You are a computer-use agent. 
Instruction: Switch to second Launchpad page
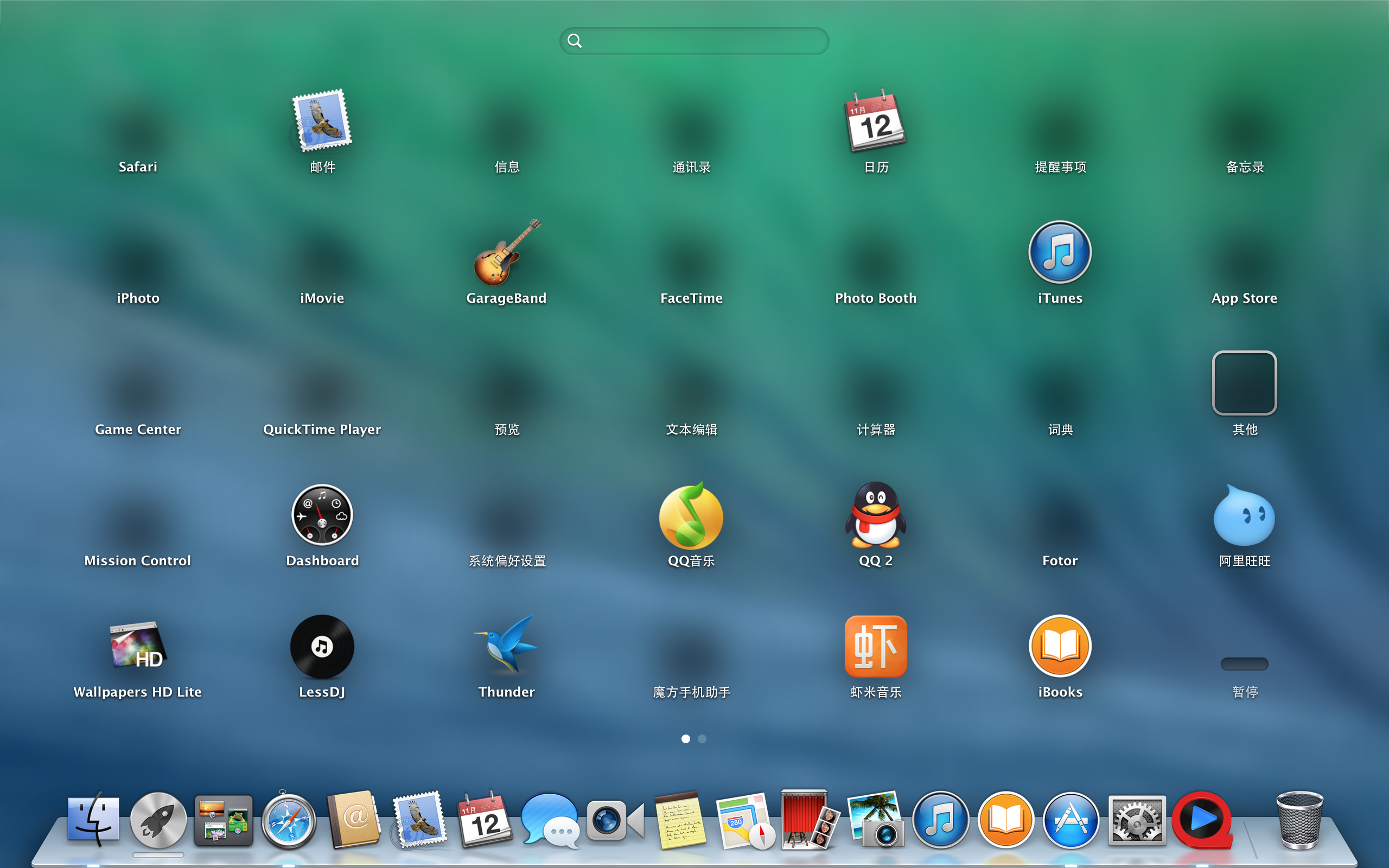[x=702, y=738]
